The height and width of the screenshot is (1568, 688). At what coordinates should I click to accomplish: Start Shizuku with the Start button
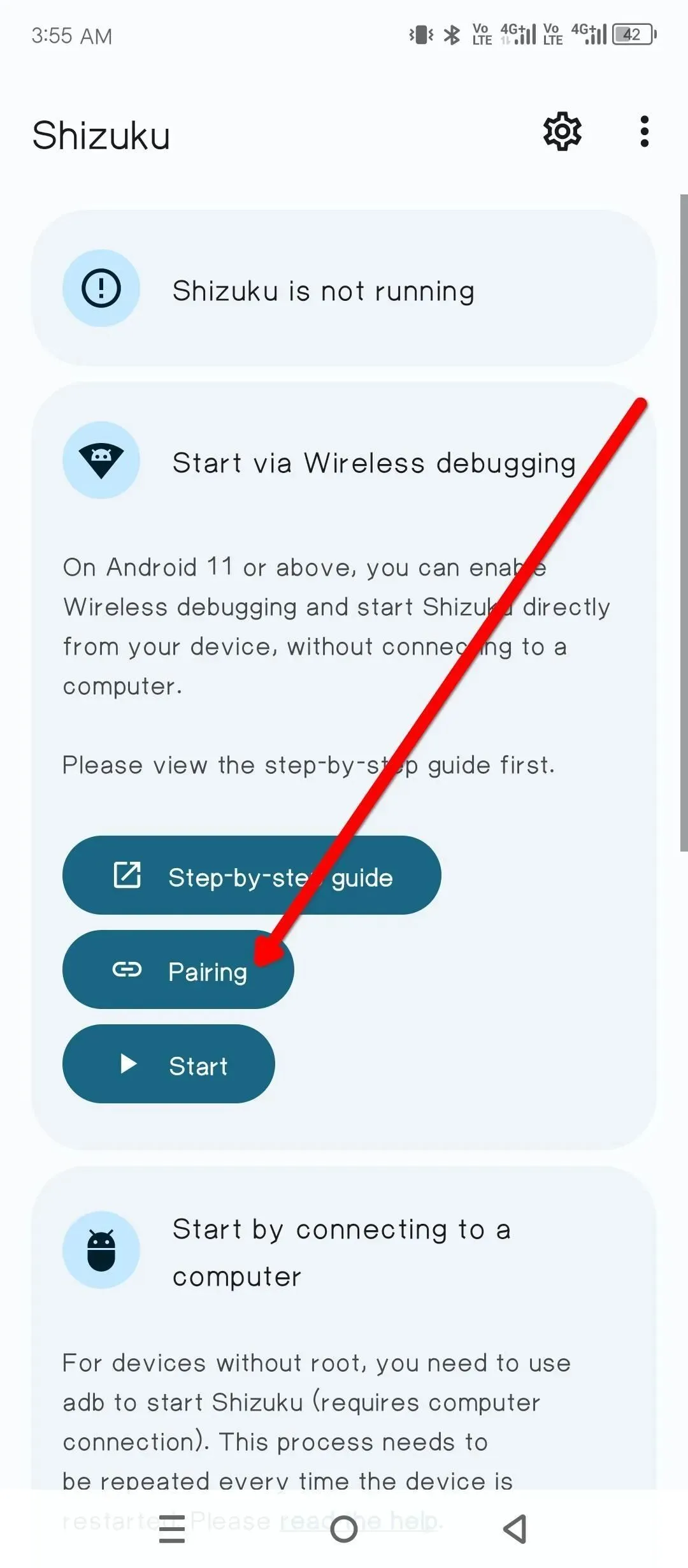169,1064
